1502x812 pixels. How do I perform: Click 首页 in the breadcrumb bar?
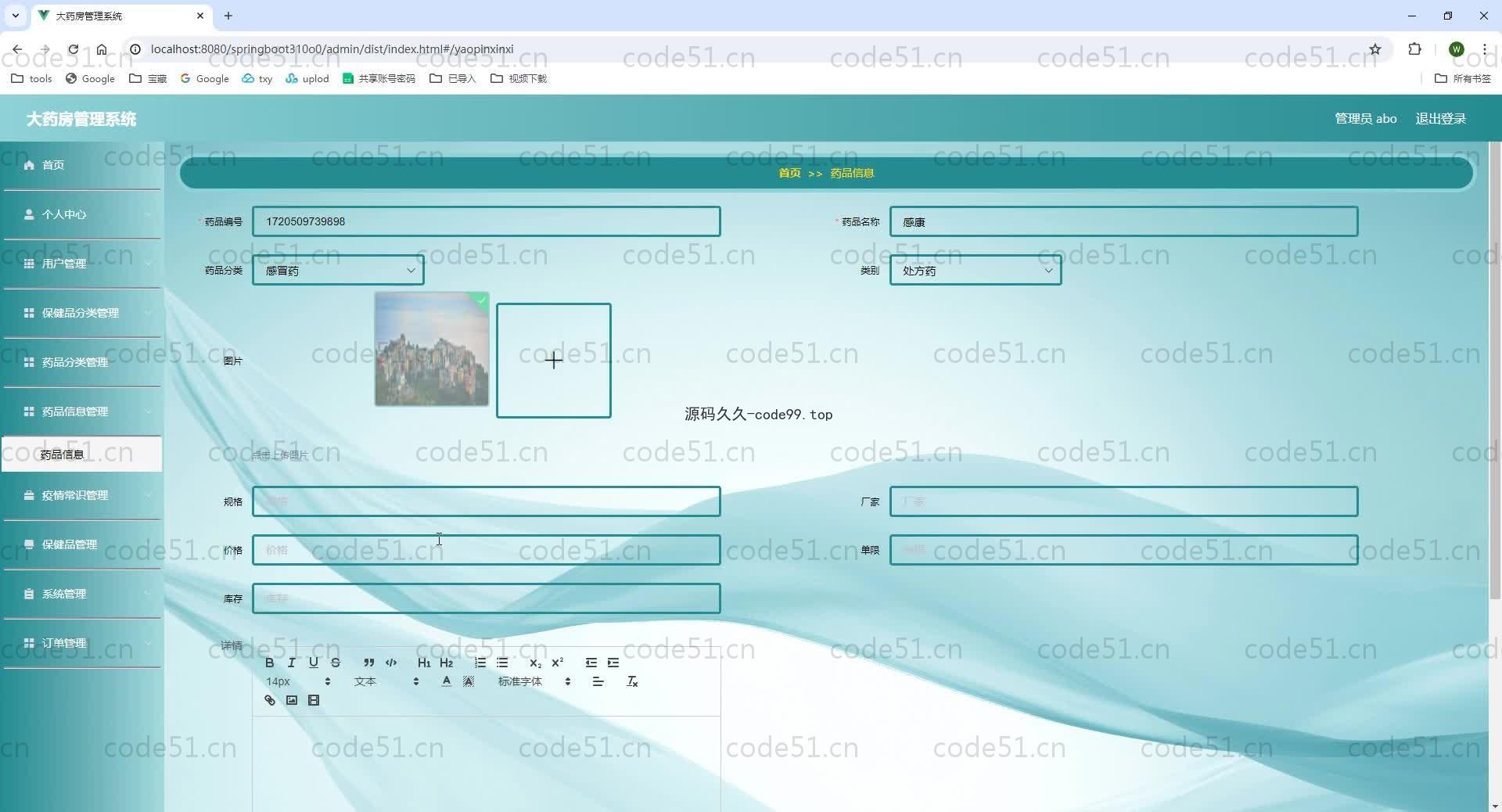coord(789,173)
